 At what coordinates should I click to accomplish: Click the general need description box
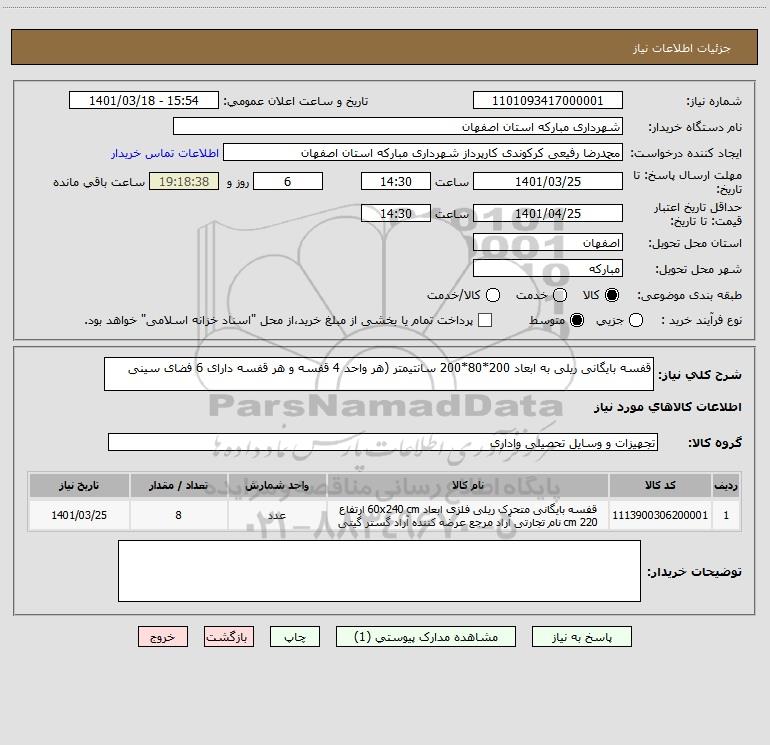pyautogui.click(x=379, y=374)
